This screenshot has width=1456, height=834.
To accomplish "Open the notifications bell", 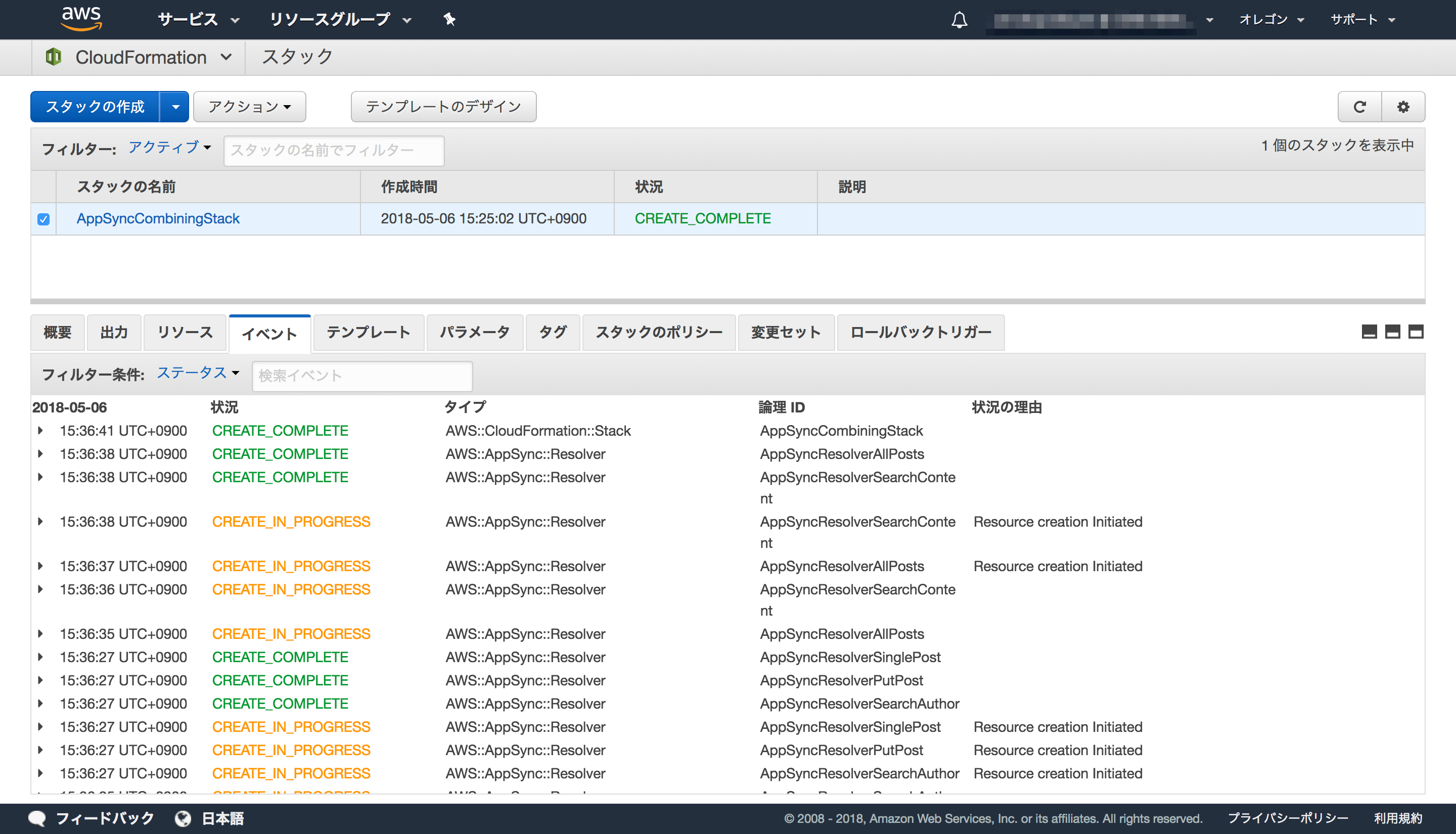I will click(x=960, y=20).
